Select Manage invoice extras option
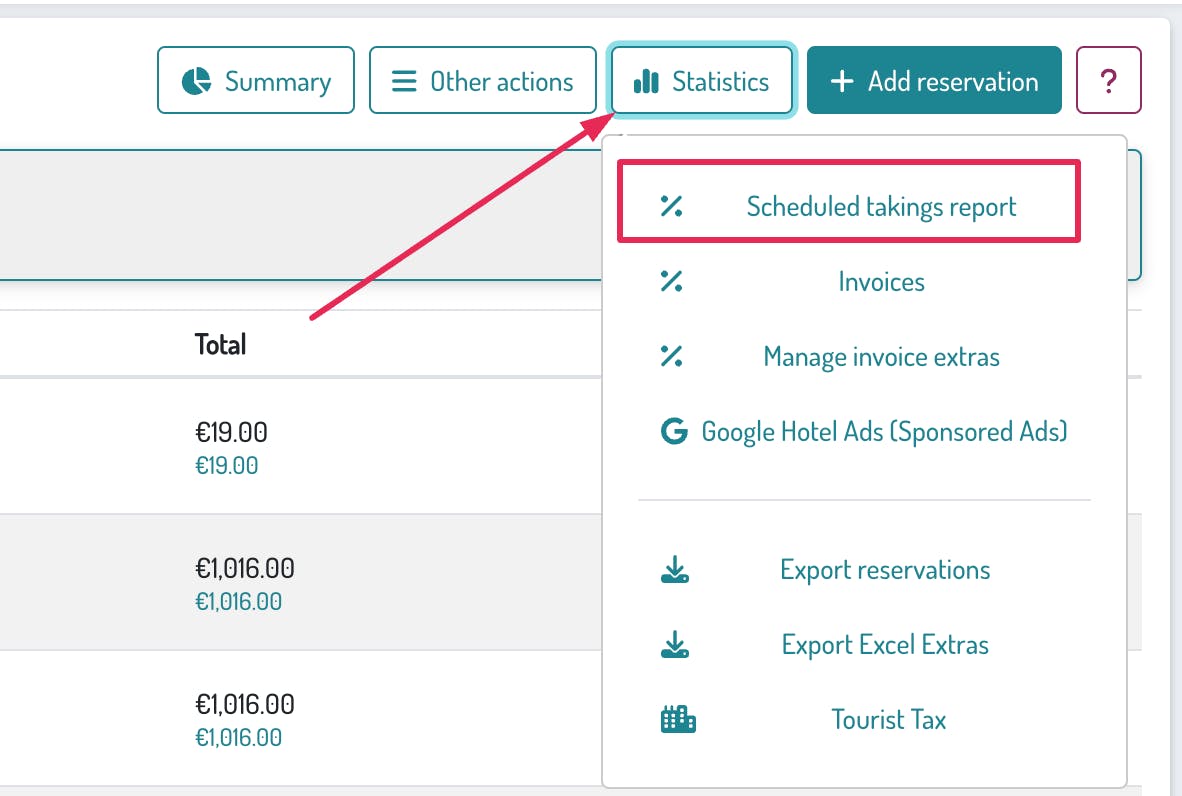This screenshot has width=1182, height=796. (881, 357)
